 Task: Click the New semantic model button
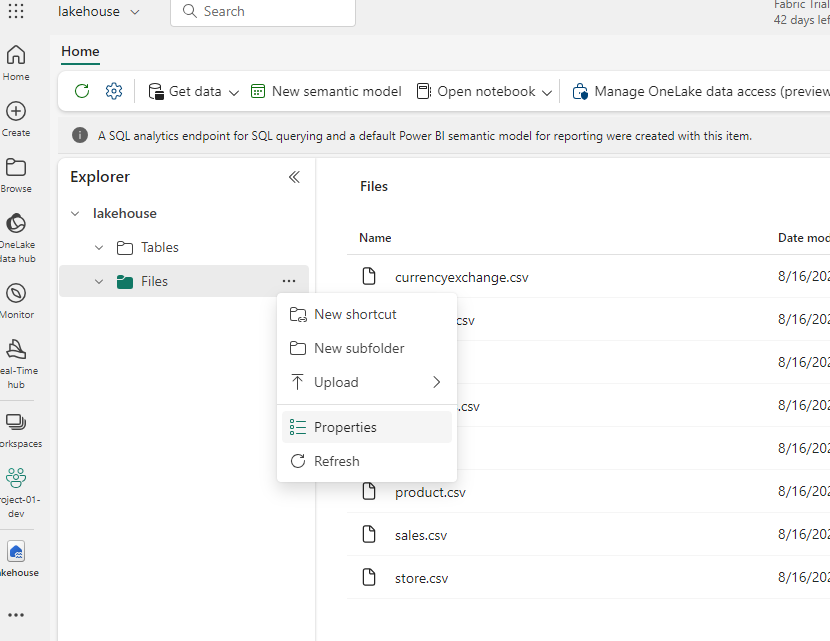point(326,91)
